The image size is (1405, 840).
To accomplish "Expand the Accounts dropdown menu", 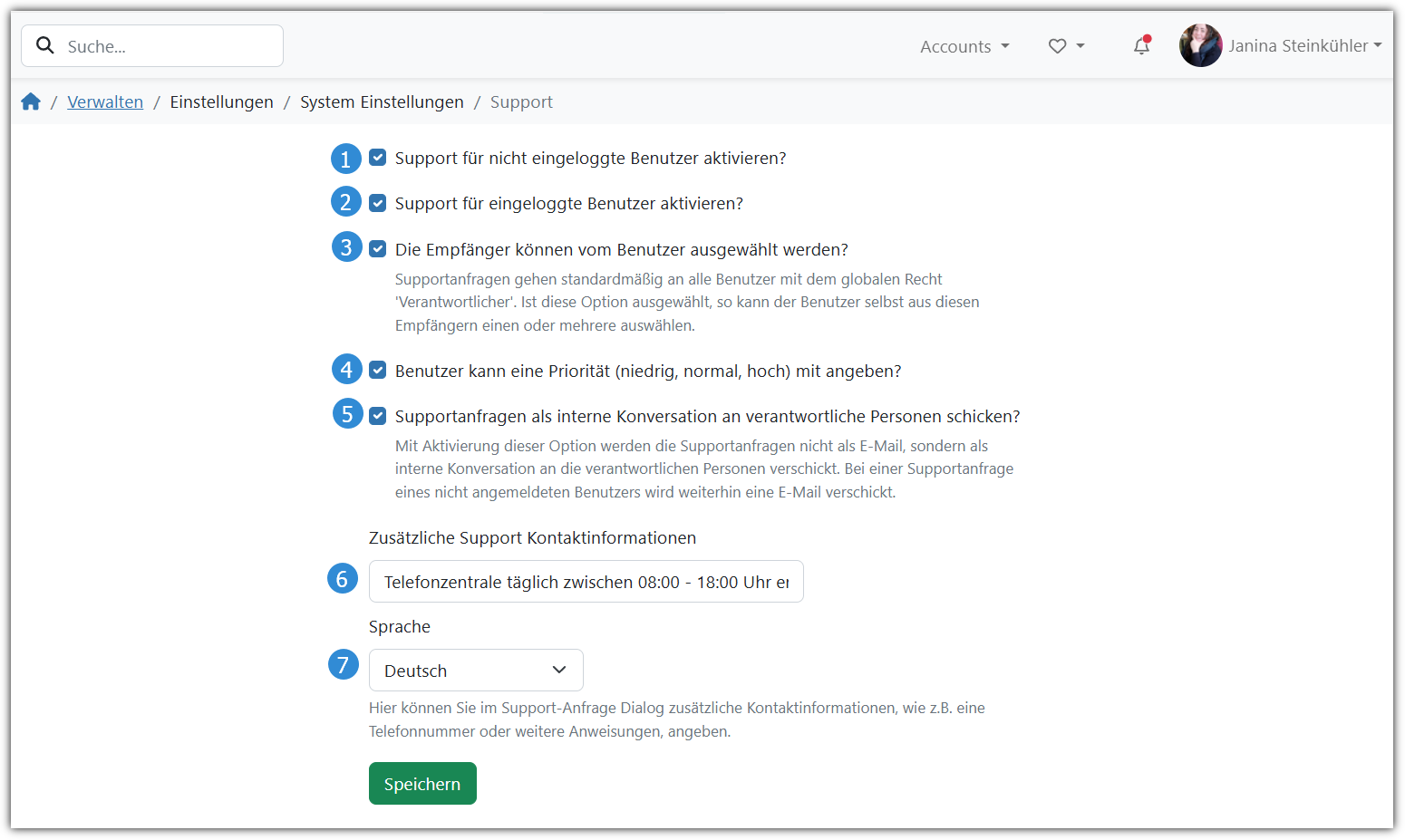I will pyautogui.click(x=964, y=46).
